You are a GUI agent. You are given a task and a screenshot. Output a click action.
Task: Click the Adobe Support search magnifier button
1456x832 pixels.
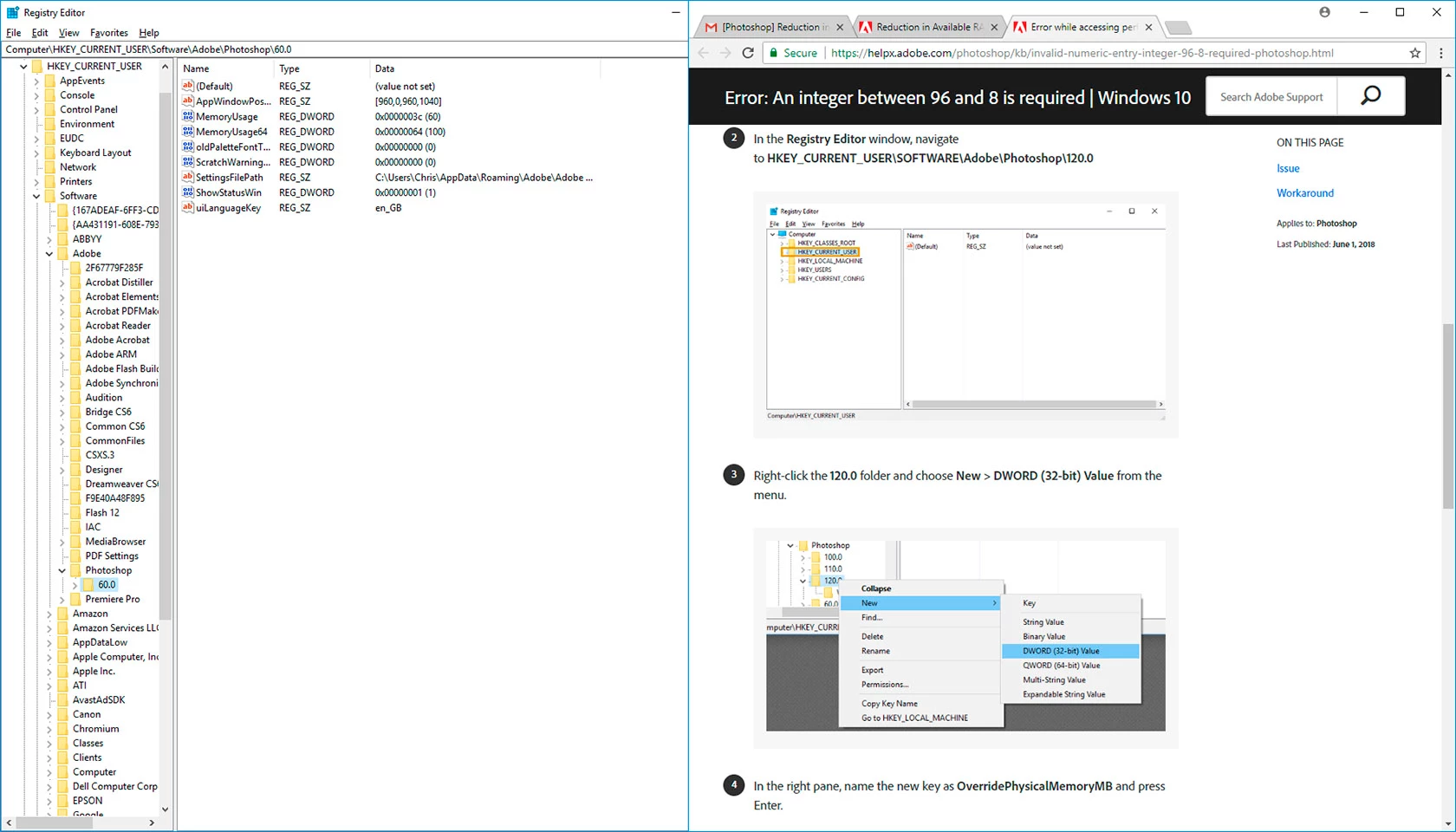point(1371,96)
